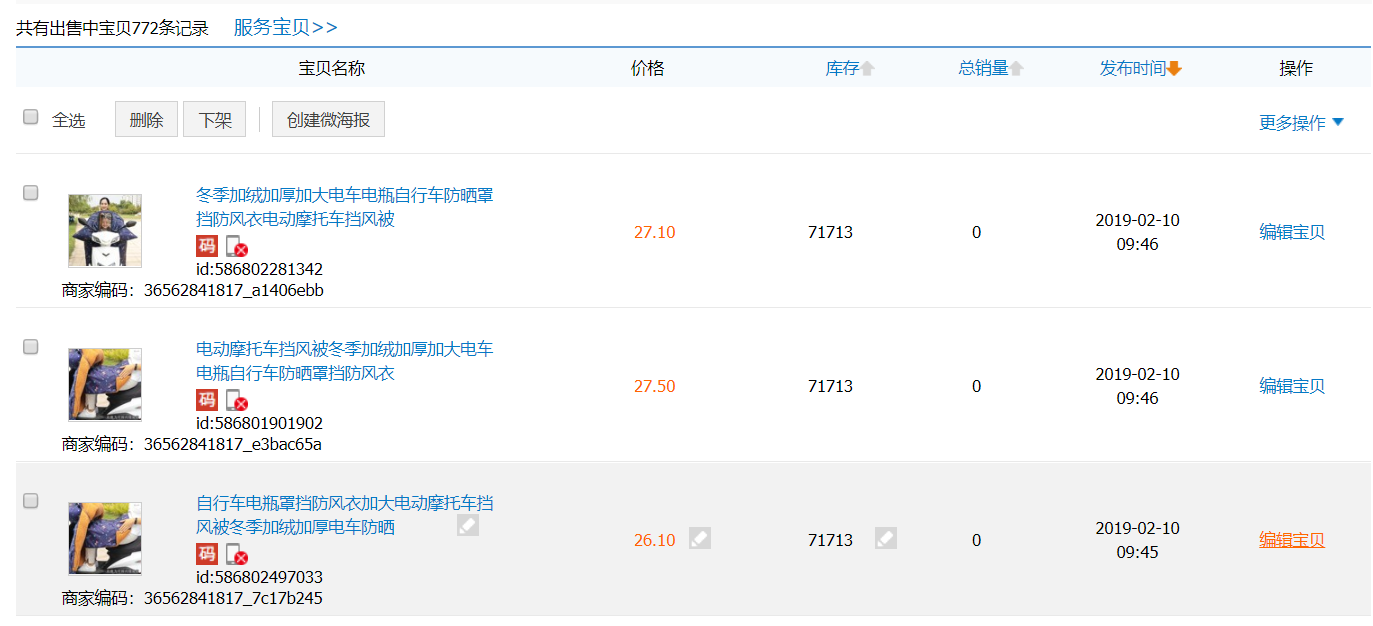Click pencil edit icon beside third item title
Viewport: 1373px width, 626px height.
[x=468, y=525]
